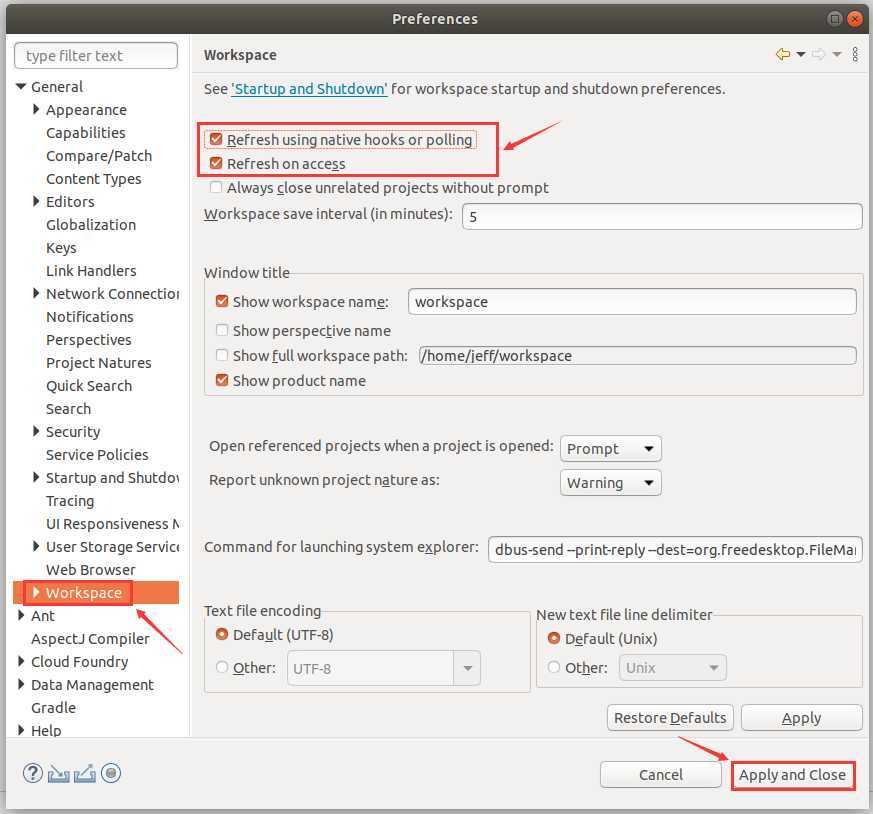Select Capabilities in the preferences tree
873x814 pixels.
[x=86, y=133]
